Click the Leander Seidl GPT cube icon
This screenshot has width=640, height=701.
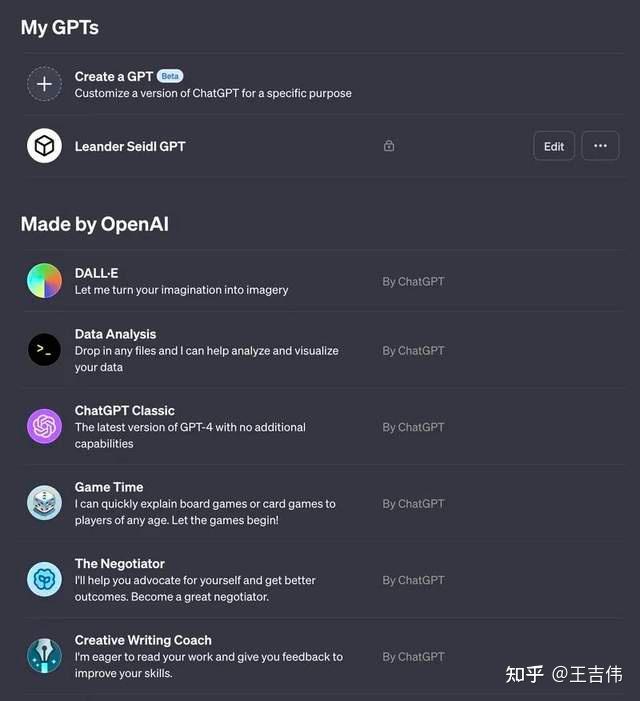coord(44,146)
